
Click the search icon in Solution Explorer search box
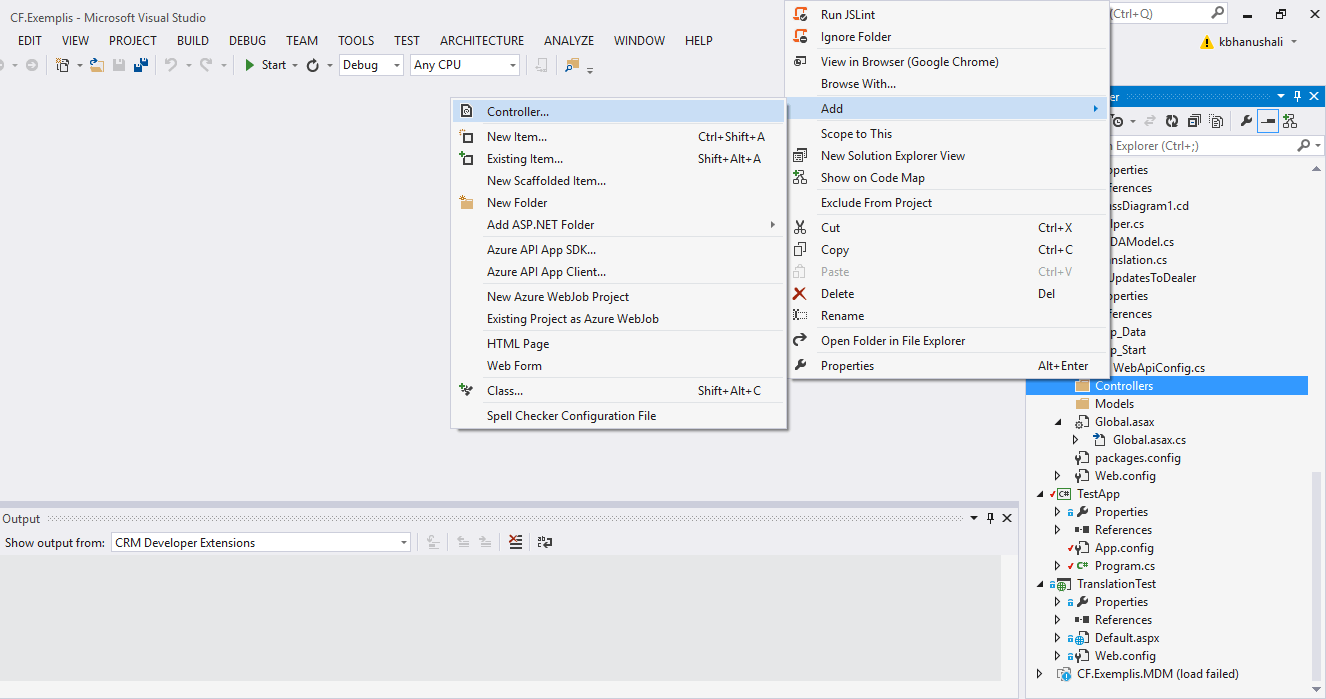coord(1303,146)
